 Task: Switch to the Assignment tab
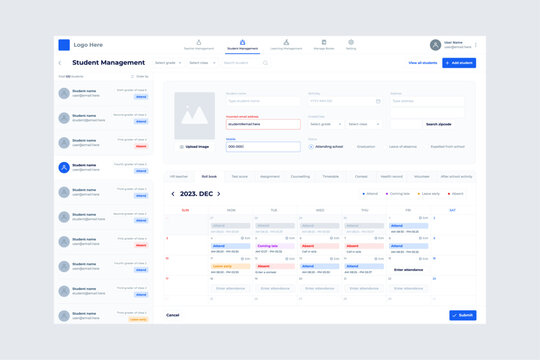pos(270,176)
